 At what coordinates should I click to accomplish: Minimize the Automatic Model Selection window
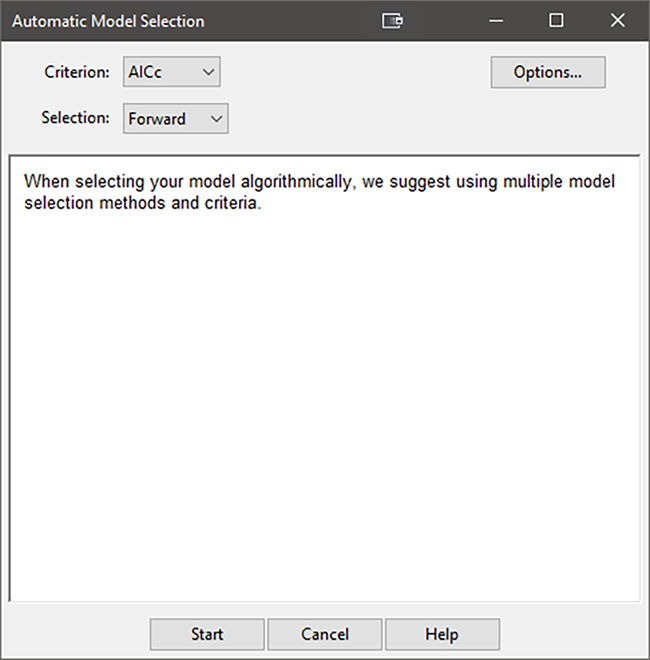(501, 21)
